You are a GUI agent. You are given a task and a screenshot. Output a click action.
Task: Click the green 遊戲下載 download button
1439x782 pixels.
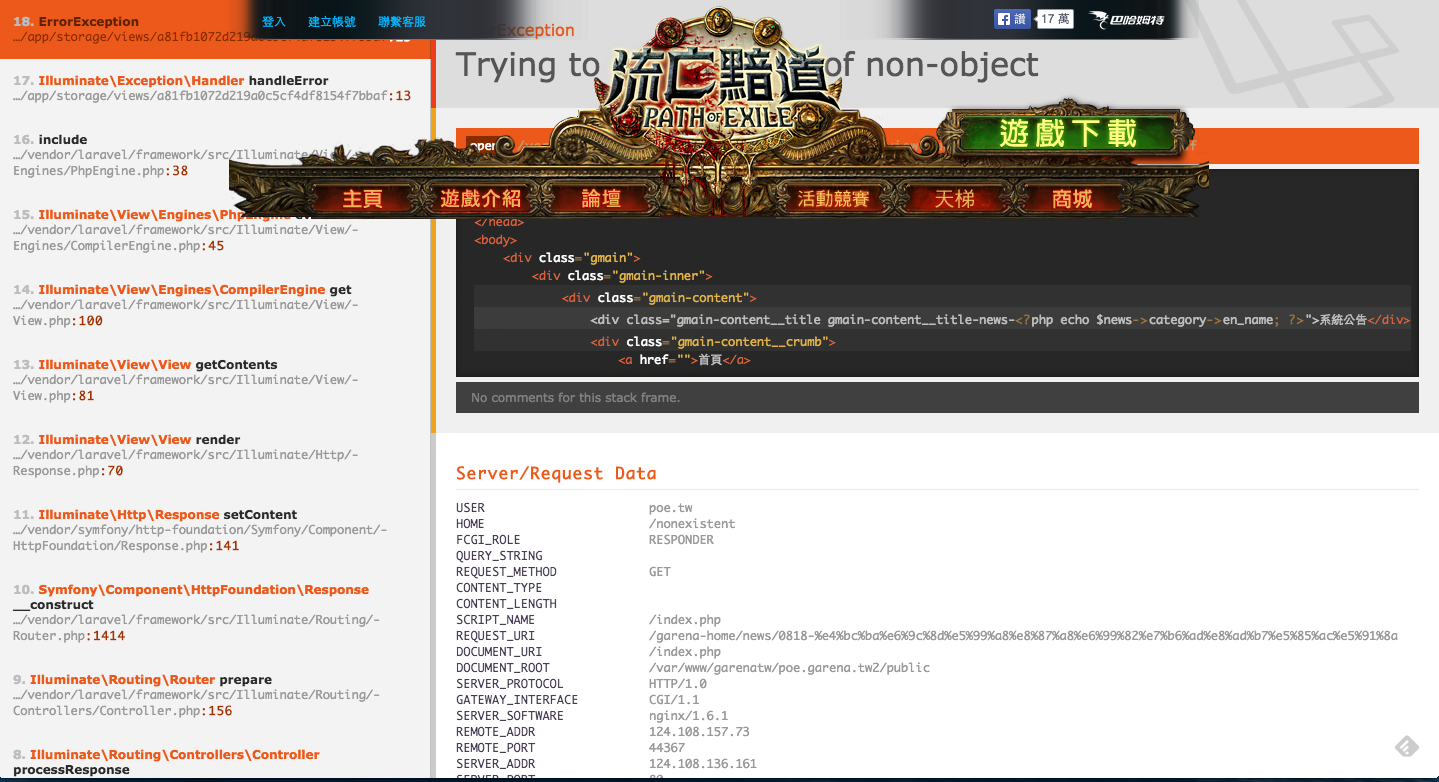point(1067,134)
